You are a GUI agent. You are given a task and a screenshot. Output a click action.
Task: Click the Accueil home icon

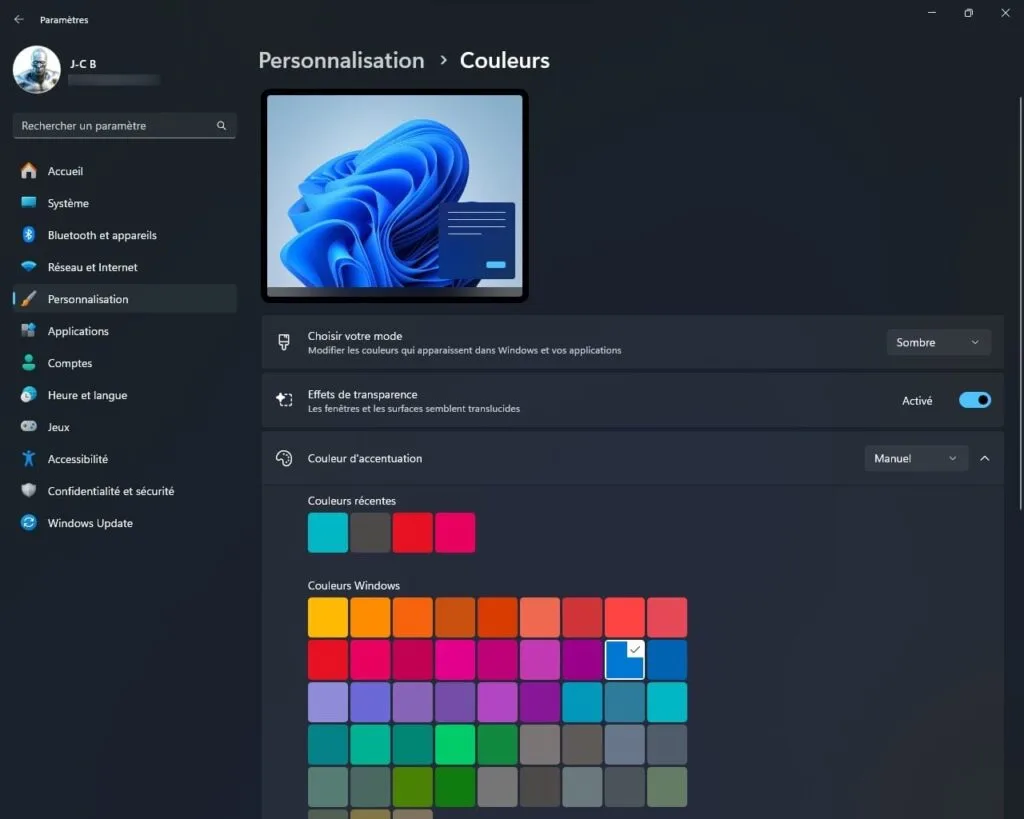pyautogui.click(x=29, y=171)
